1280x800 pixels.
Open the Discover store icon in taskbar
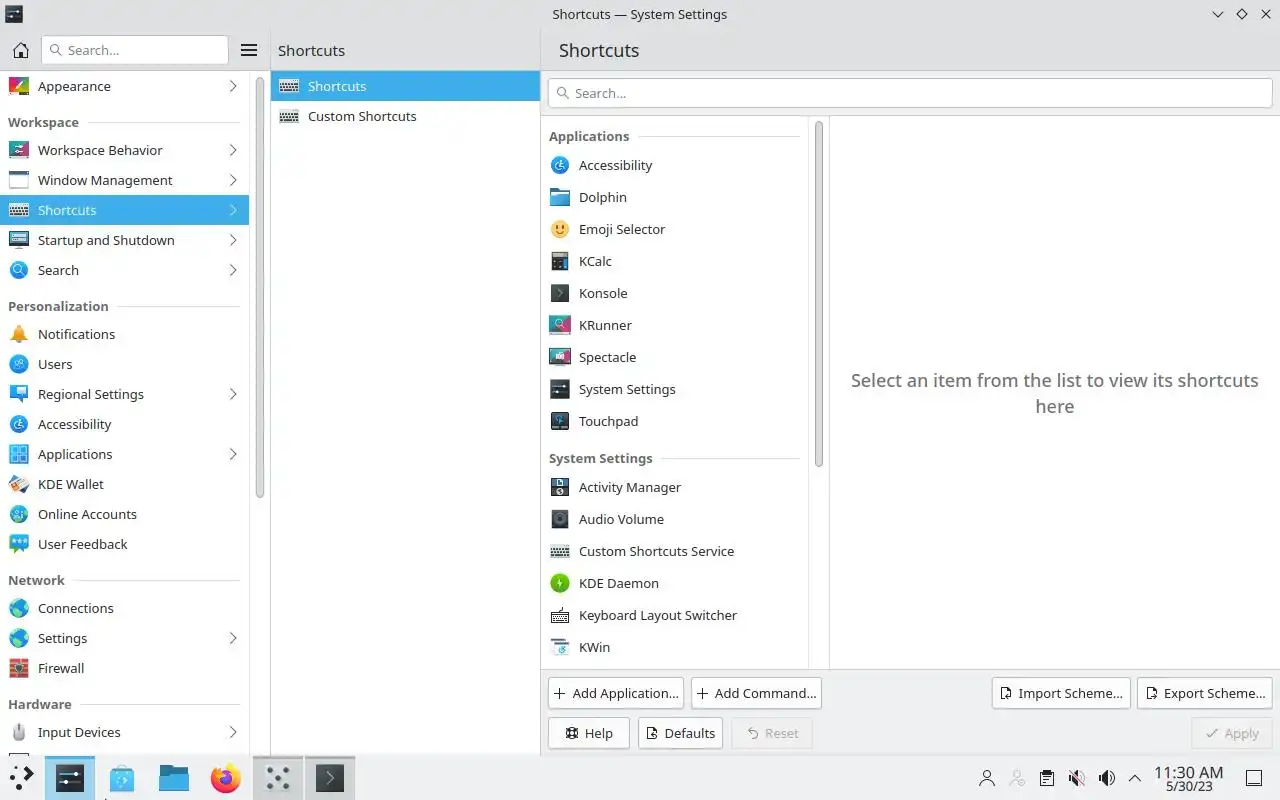coord(122,777)
